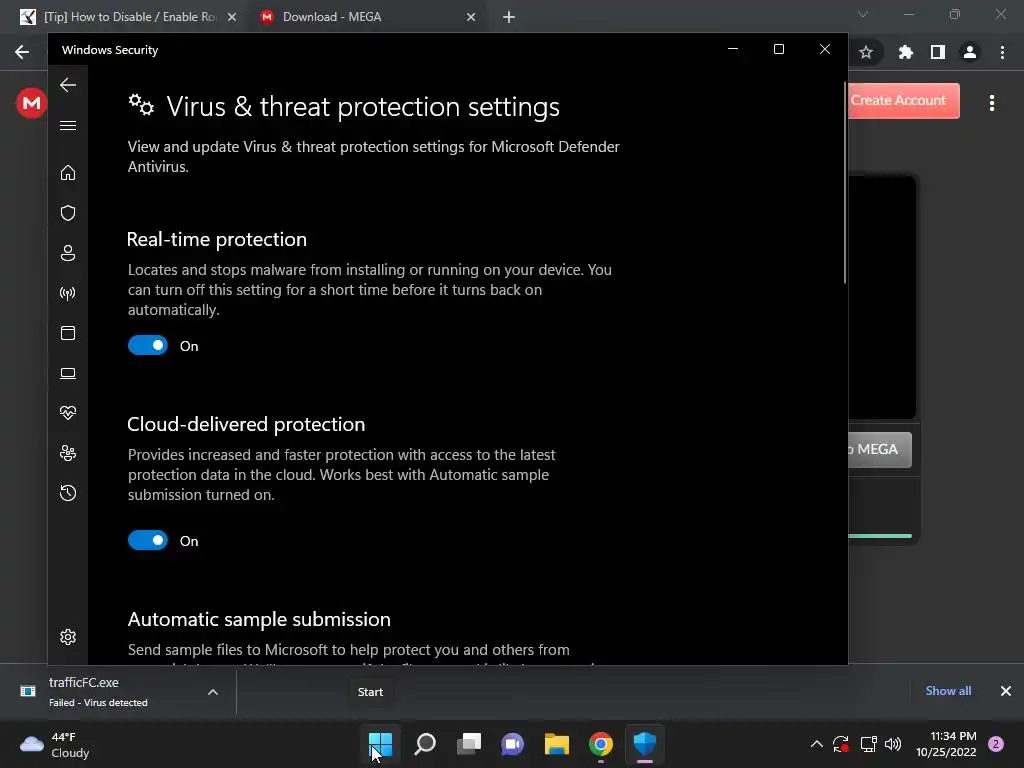Minimize the Windows Security window
Screen dimensions: 1024x768
[x=733, y=49]
